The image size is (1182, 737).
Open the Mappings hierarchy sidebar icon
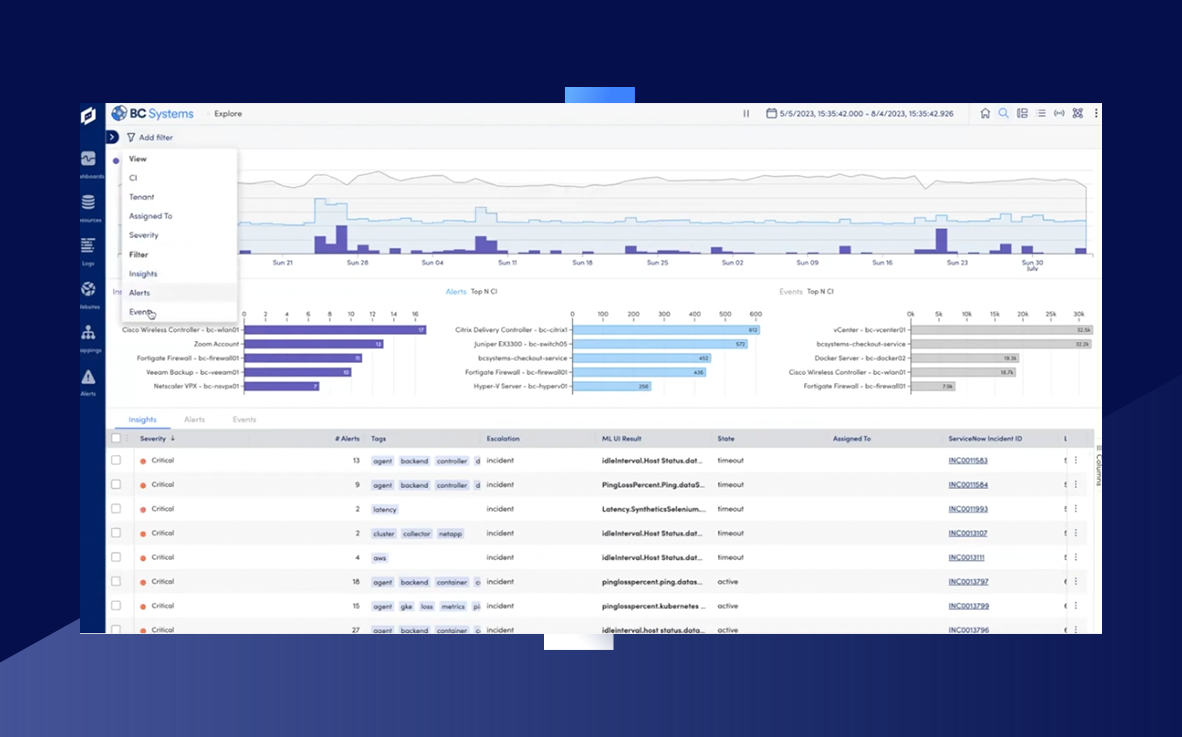tap(88, 332)
